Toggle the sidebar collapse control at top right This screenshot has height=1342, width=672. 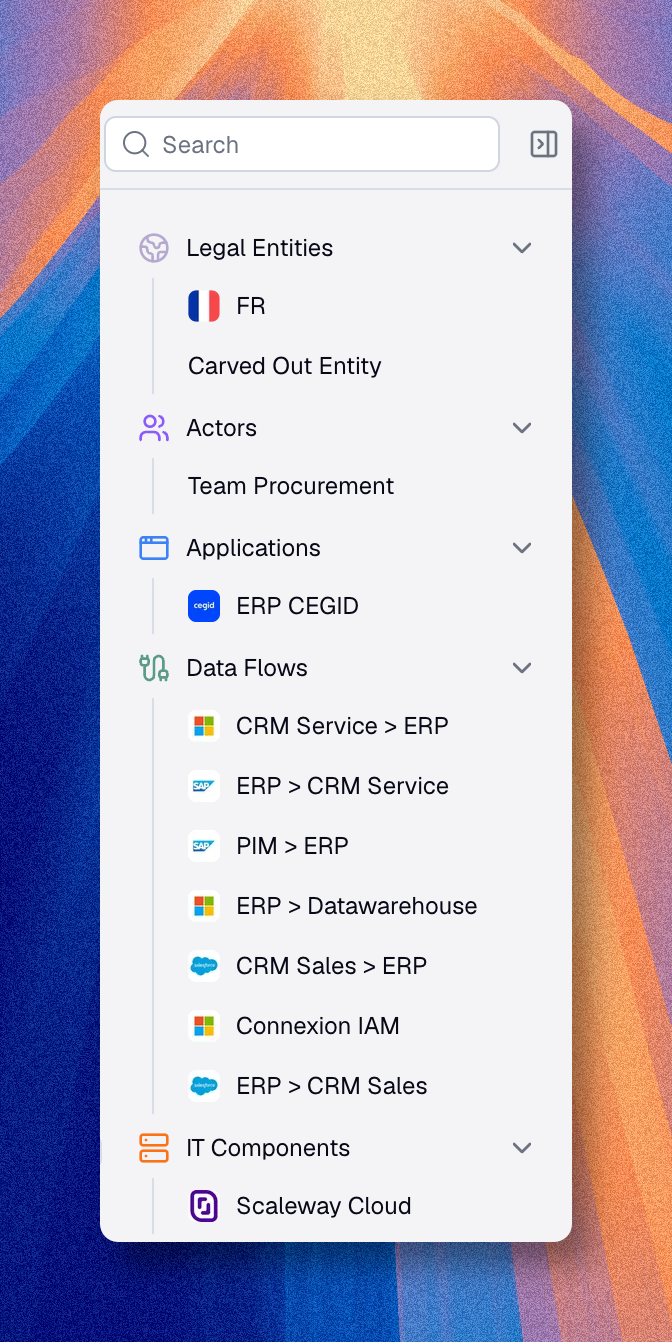coord(543,144)
